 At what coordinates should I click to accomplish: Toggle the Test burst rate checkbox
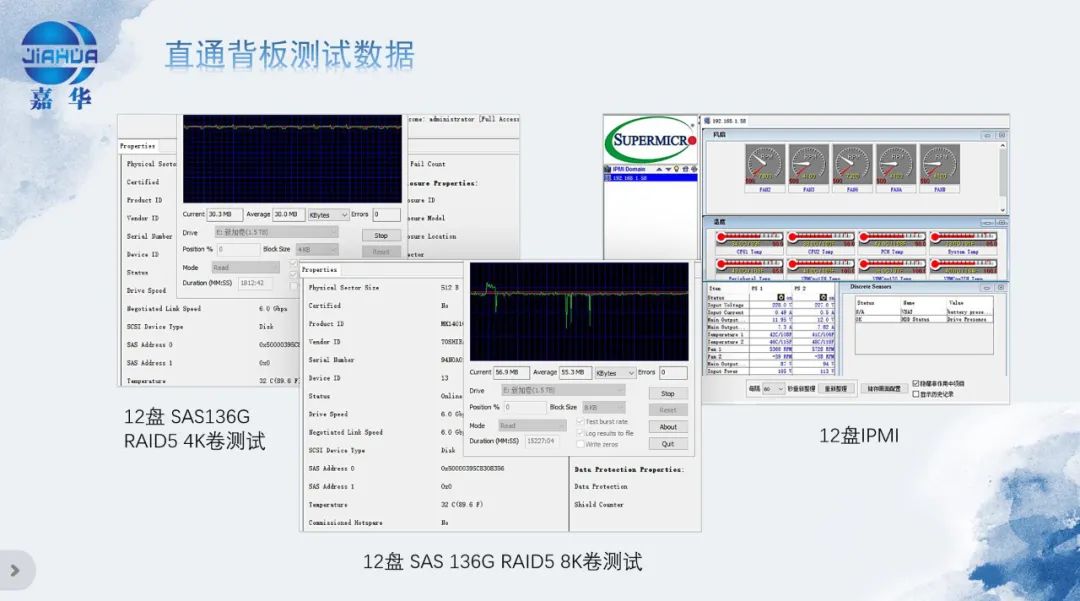580,422
